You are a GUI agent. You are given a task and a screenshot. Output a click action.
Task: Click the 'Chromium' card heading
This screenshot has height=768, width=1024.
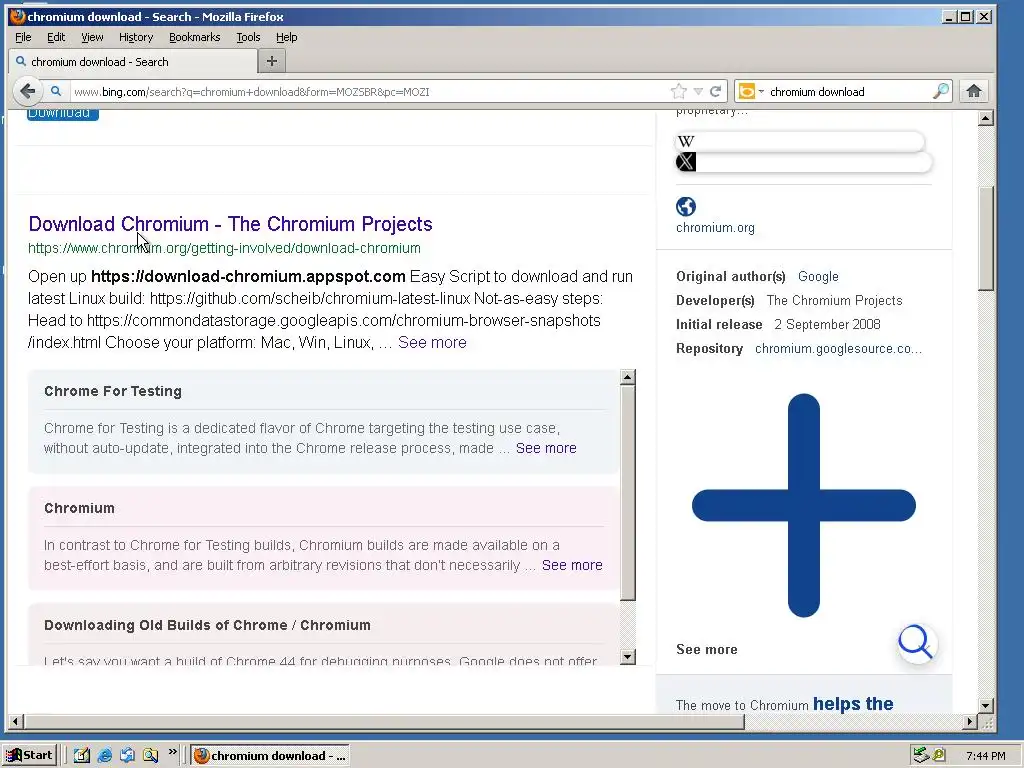coord(79,508)
